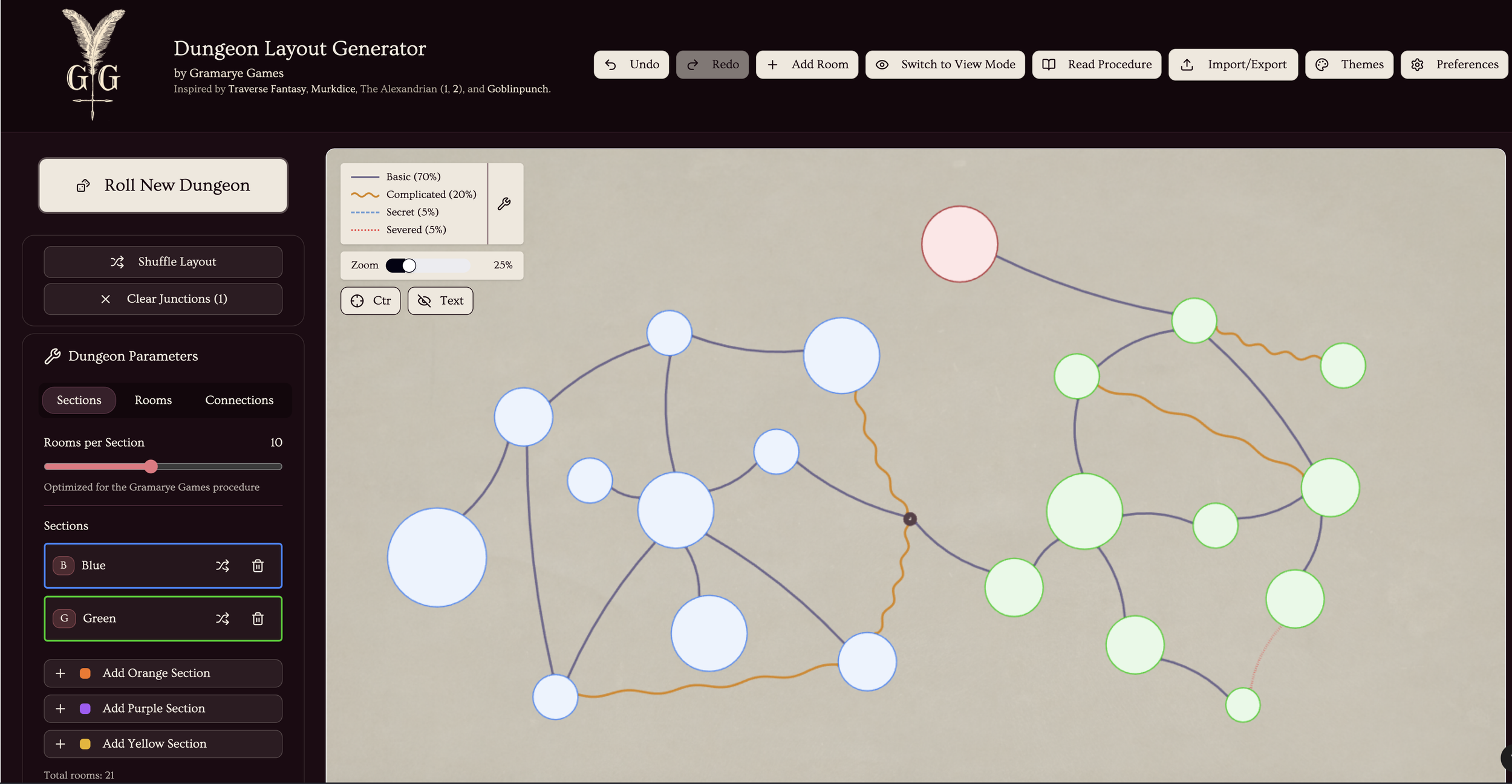This screenshot has height=784, width=1512.
Task: Add Yellow Section to the dungeon
Action: click(163, 744)
